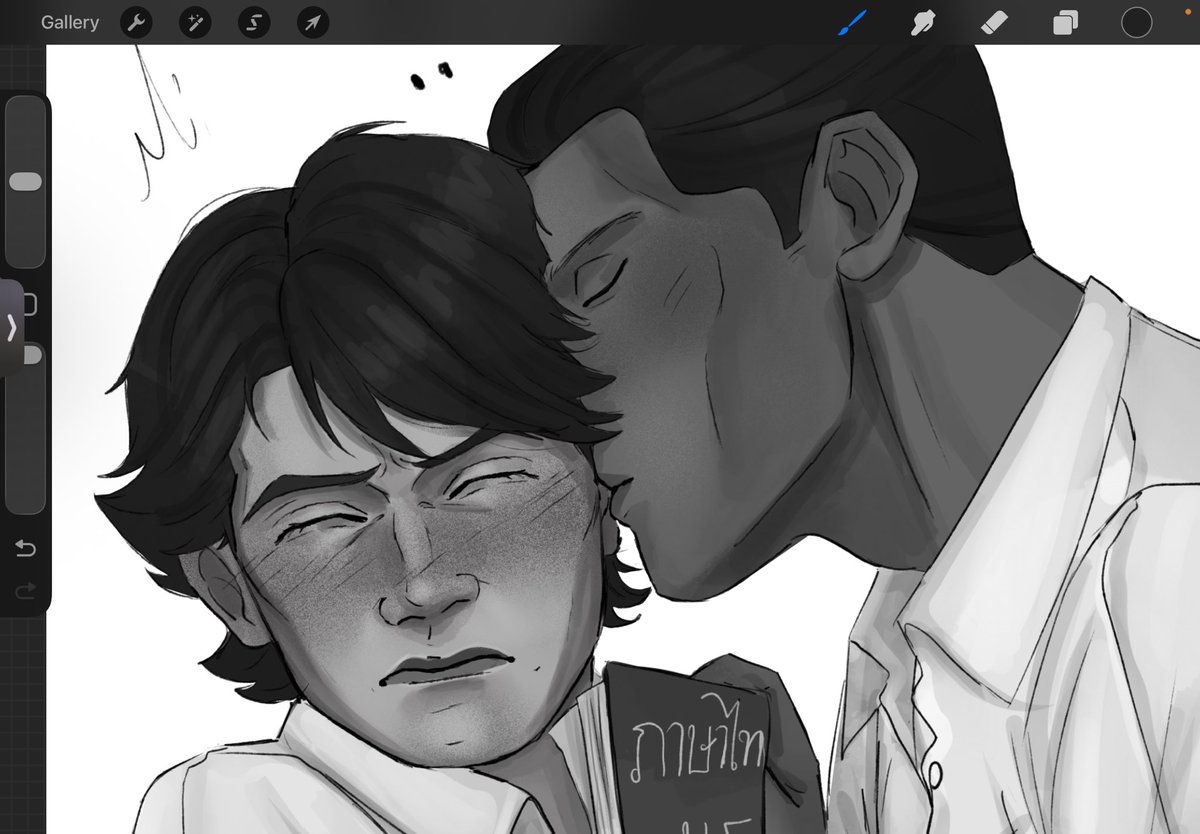Open the active color picker
The height and width of the screenshot is (834, 1200).
[x=1136, y=22]
